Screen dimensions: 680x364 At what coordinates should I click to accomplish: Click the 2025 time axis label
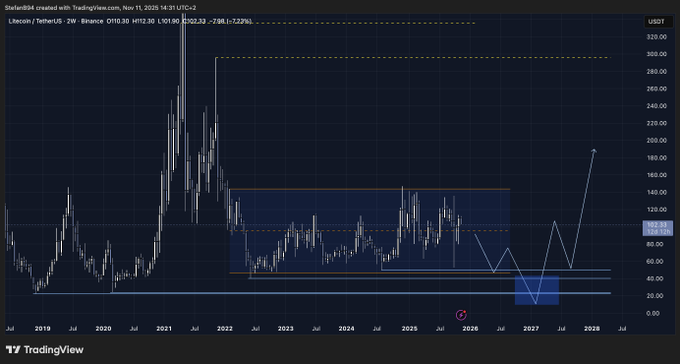pos(409,329)
